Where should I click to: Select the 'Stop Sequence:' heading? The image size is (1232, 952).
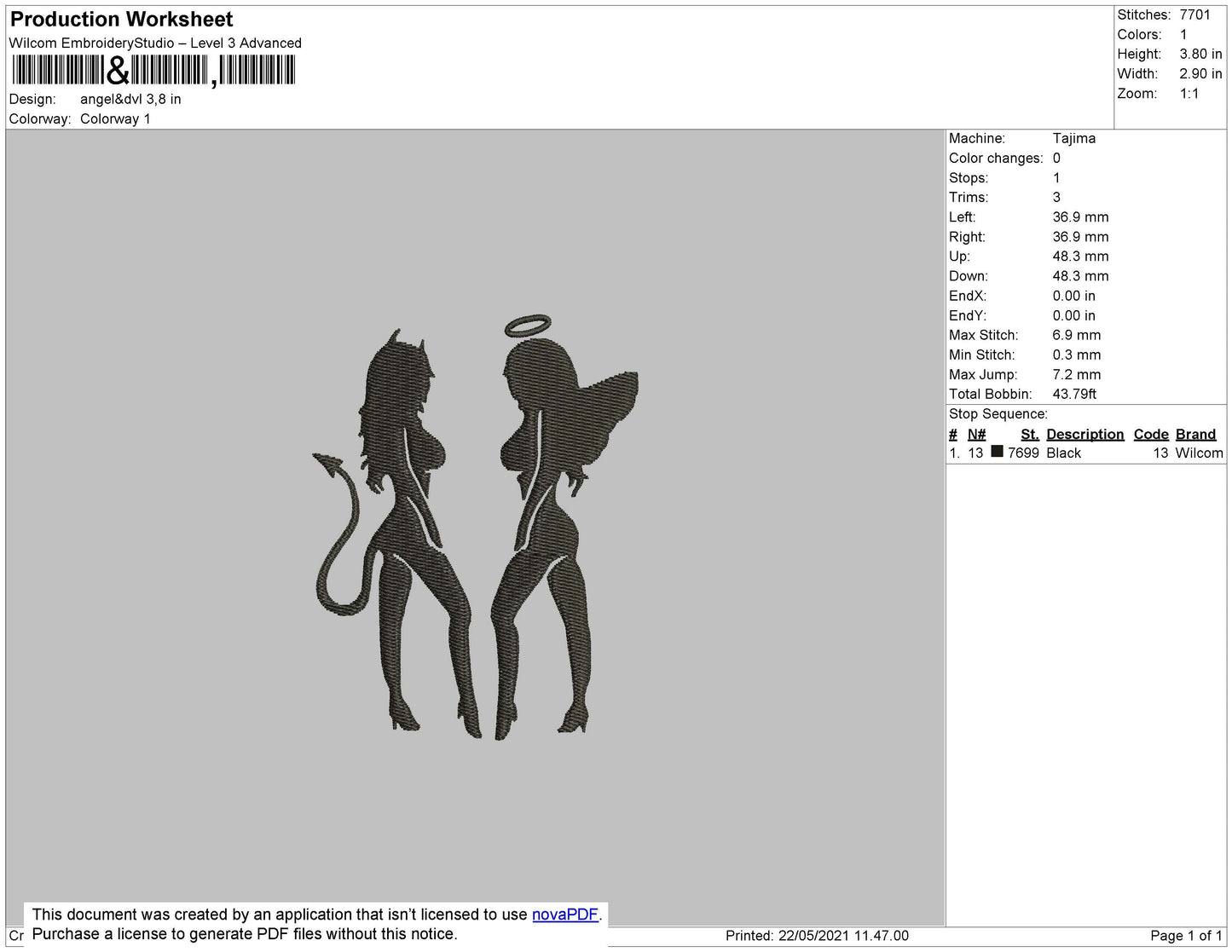coord(998,413)
